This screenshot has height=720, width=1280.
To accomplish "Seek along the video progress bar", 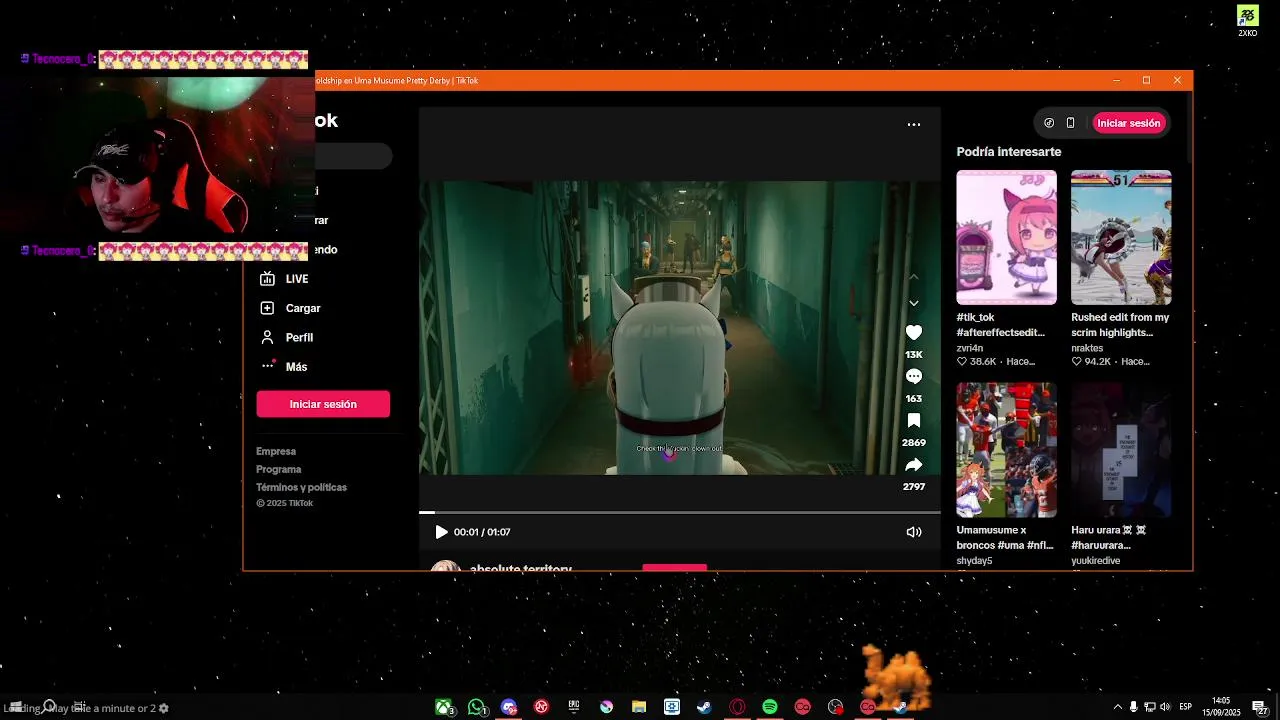I will tap(679, 512).
